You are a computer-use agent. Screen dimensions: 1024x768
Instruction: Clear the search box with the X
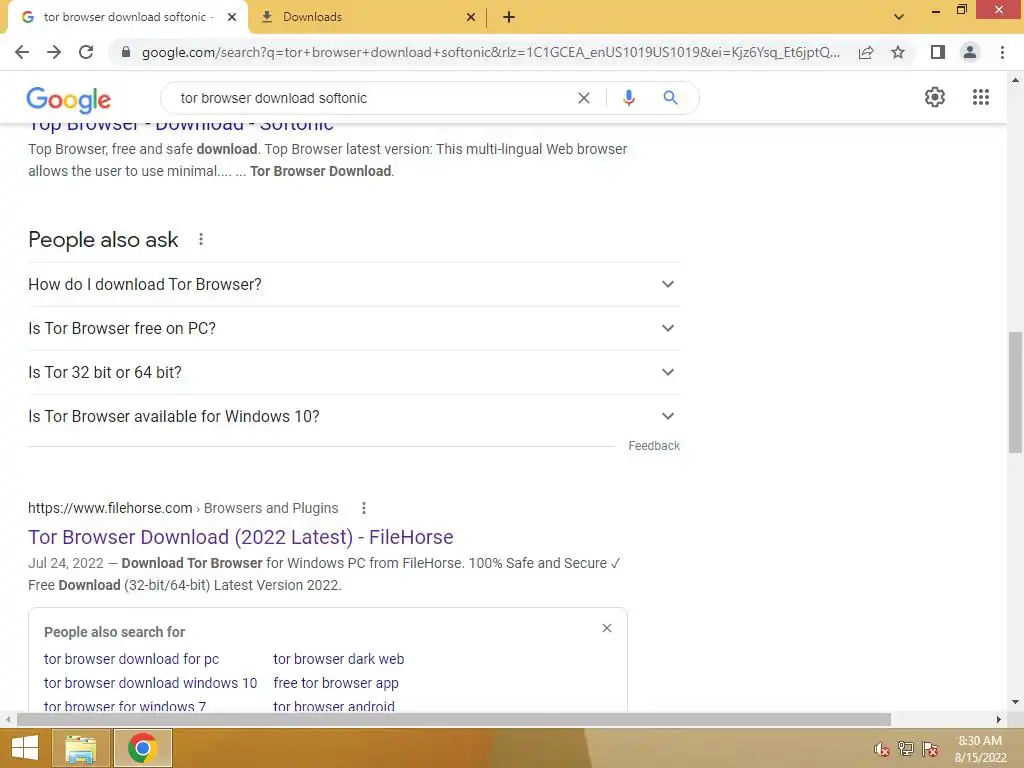point(584,98)
